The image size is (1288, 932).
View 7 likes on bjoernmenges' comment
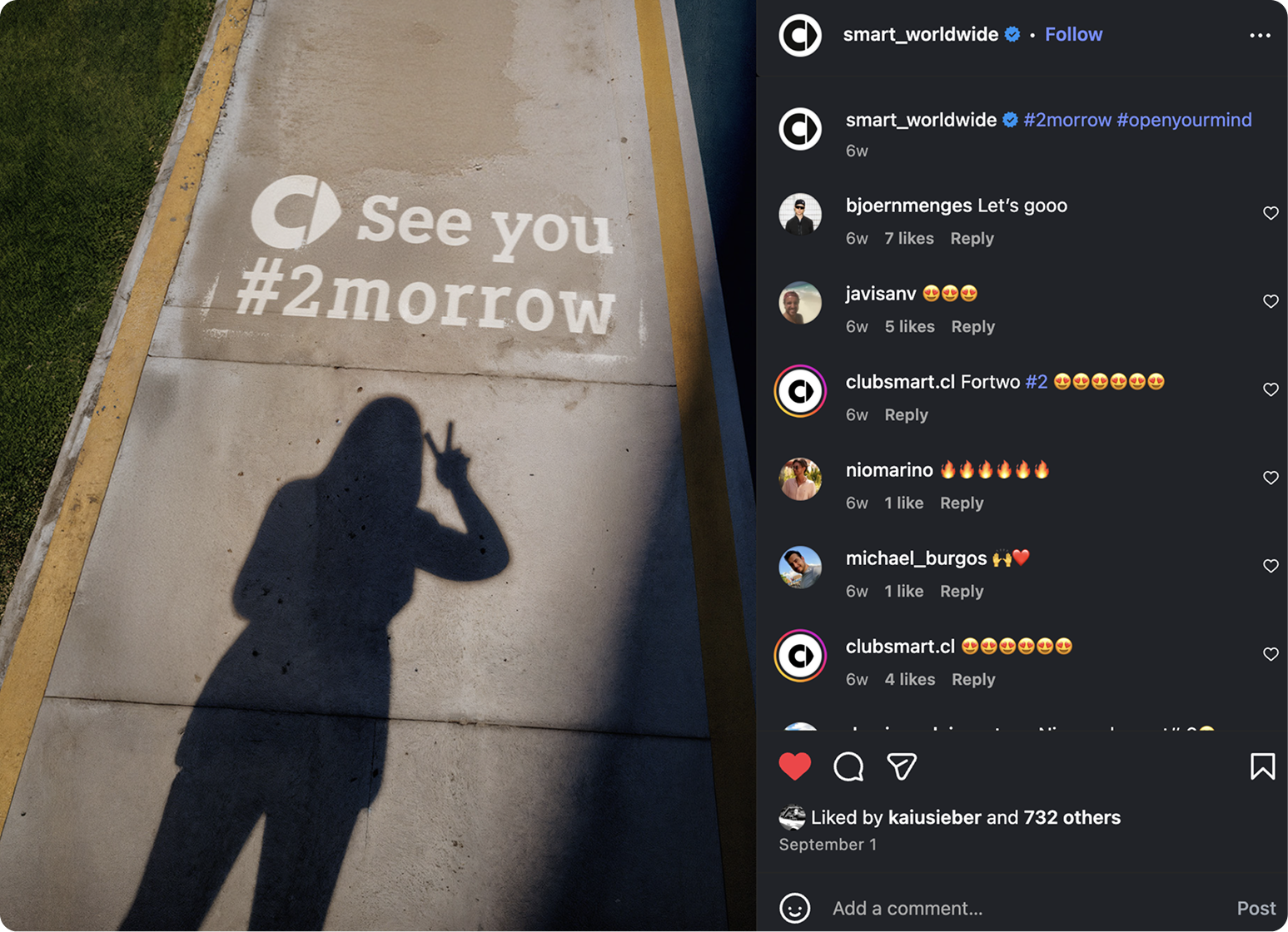tap(909, 238)
